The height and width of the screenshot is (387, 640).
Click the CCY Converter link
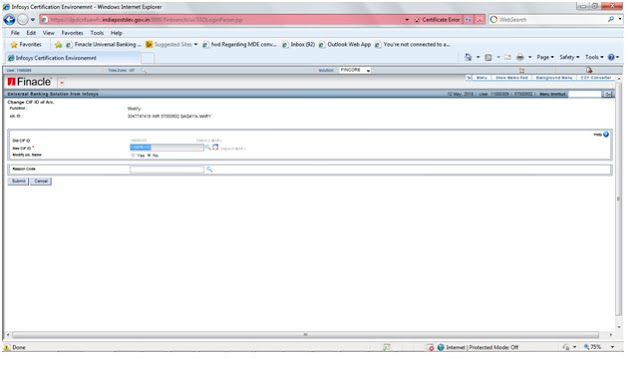[596, 78]
